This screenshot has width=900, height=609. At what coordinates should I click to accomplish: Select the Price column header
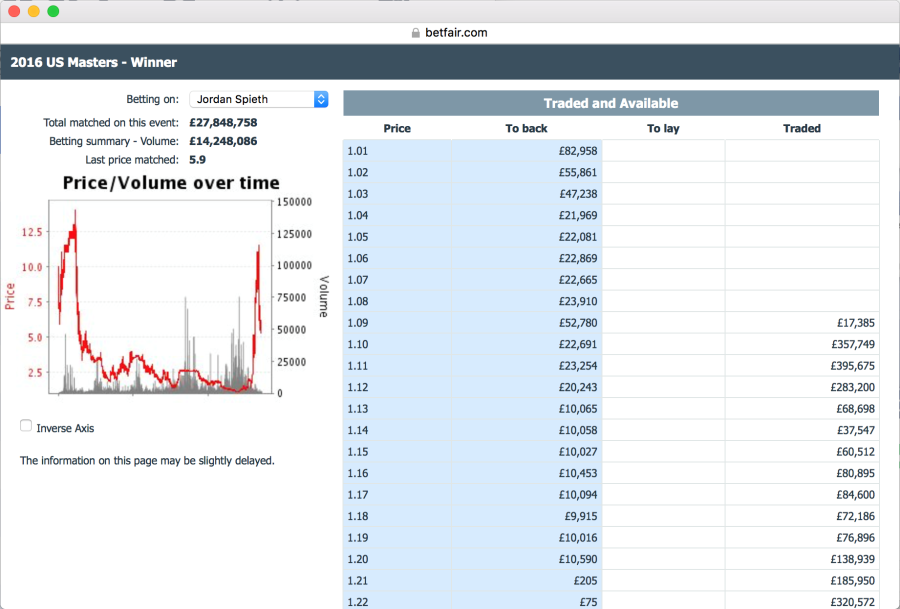click(397, 129)
